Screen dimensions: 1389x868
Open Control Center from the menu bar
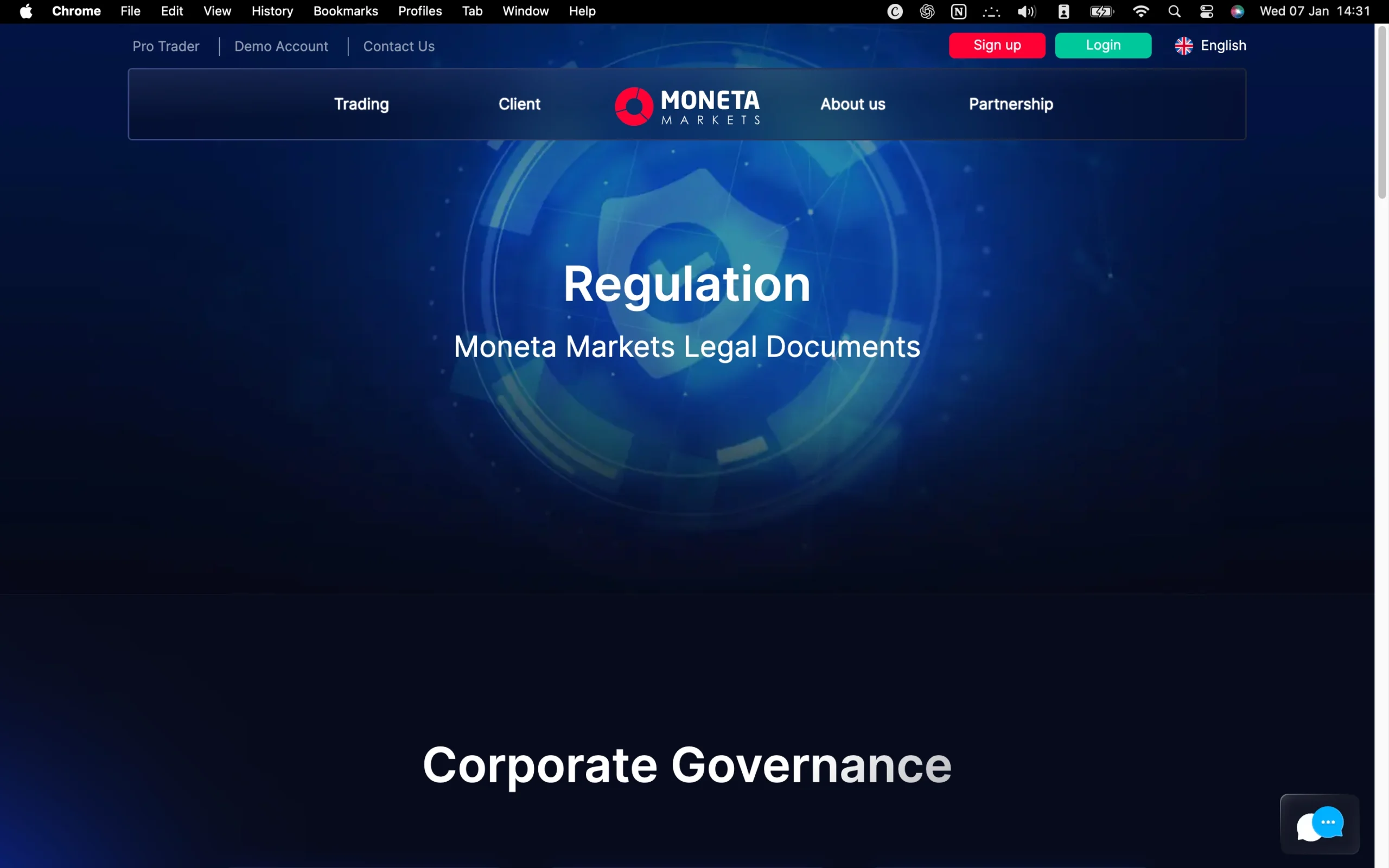[1207, 11]
